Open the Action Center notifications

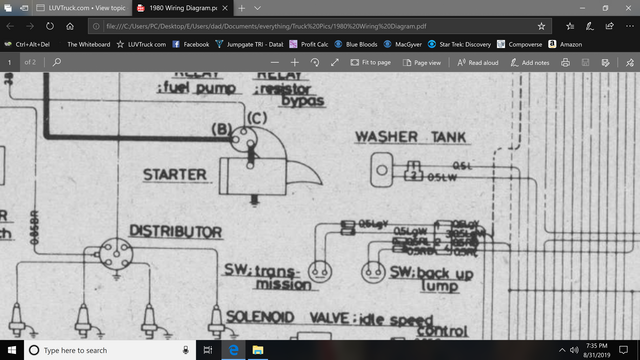623,350
